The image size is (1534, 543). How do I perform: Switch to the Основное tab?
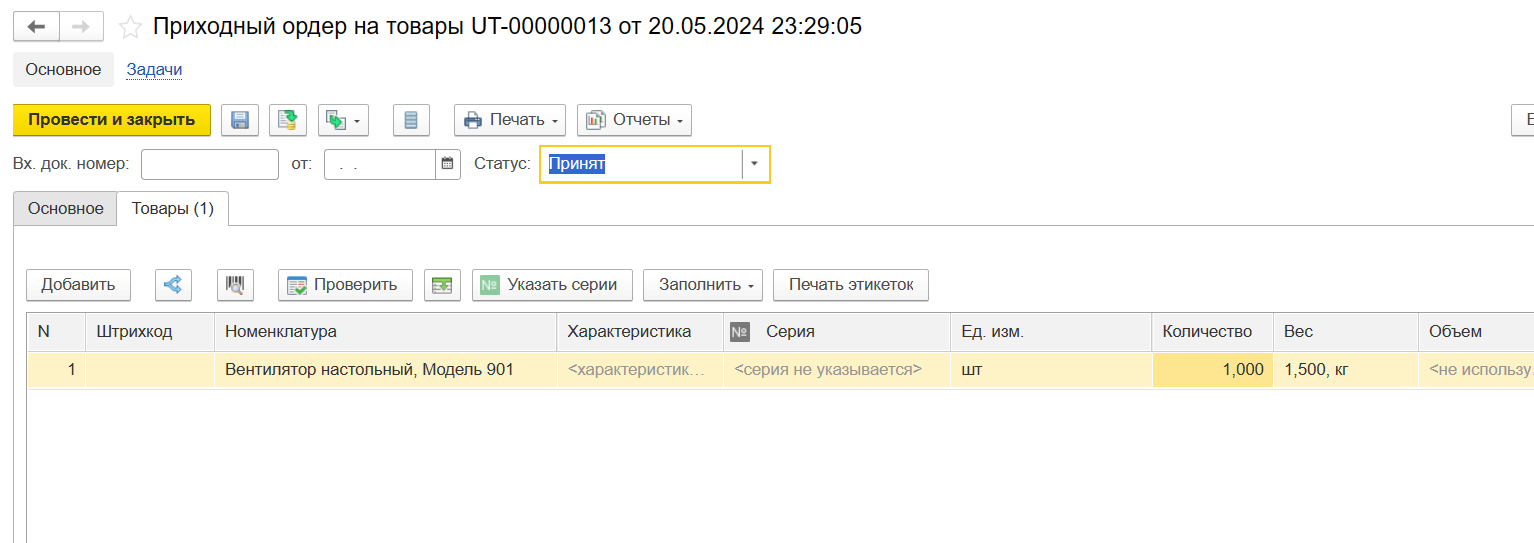click(65, 209)
